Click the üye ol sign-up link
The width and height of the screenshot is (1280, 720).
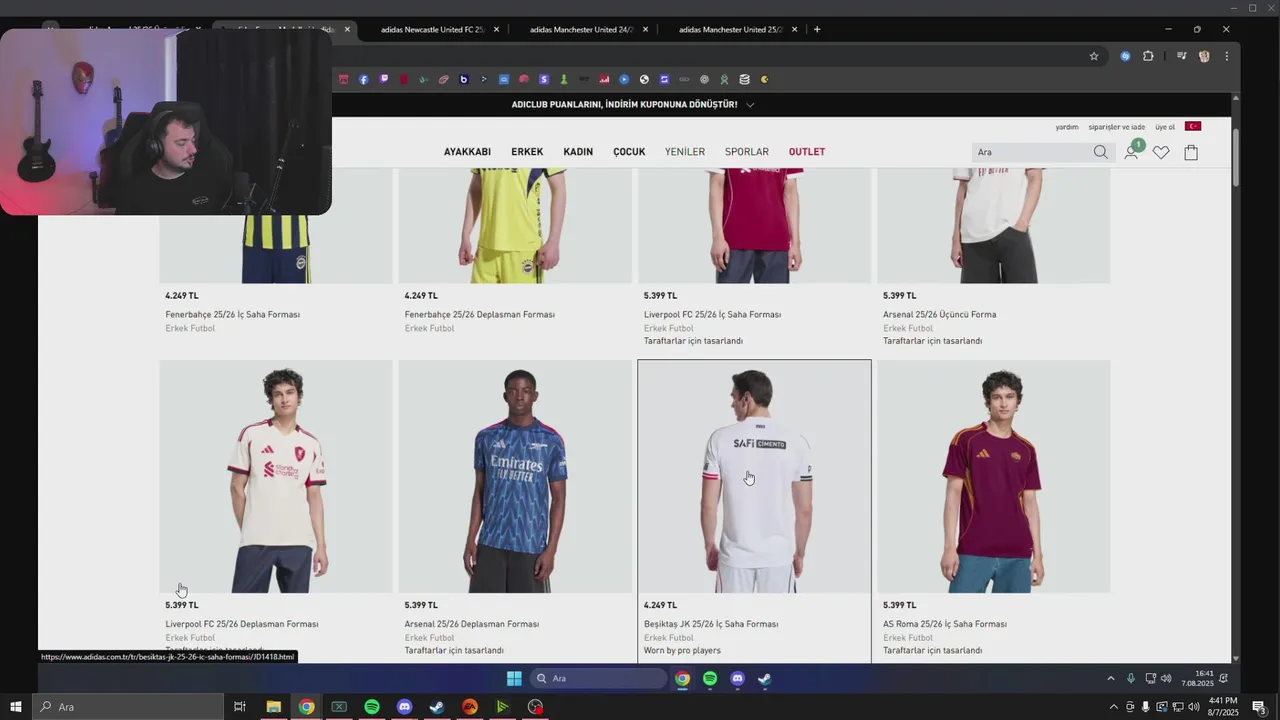pos(1165,127)
